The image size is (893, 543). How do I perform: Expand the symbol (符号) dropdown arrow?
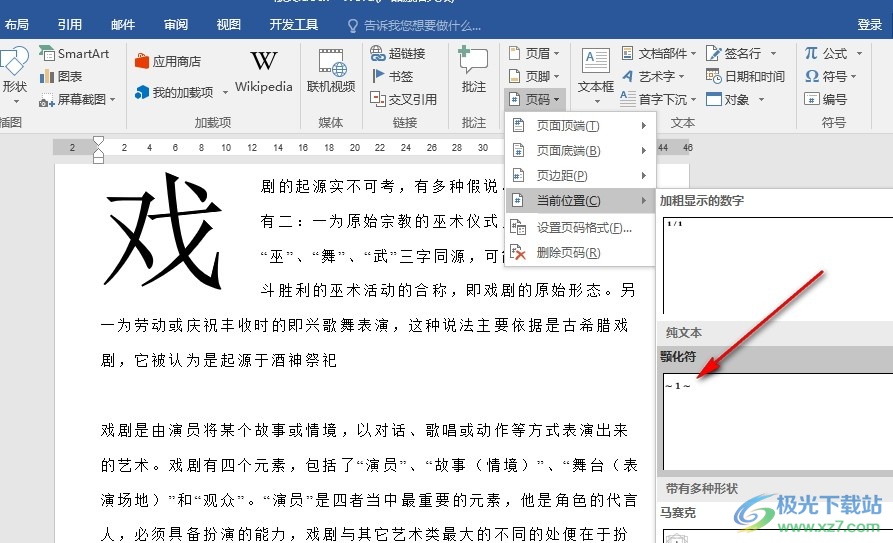853,76
